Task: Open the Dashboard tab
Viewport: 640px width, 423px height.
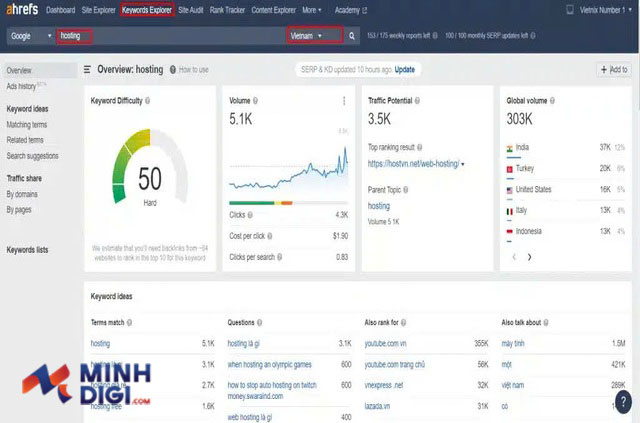Action: pyautogui.click(x=60, y=10)
